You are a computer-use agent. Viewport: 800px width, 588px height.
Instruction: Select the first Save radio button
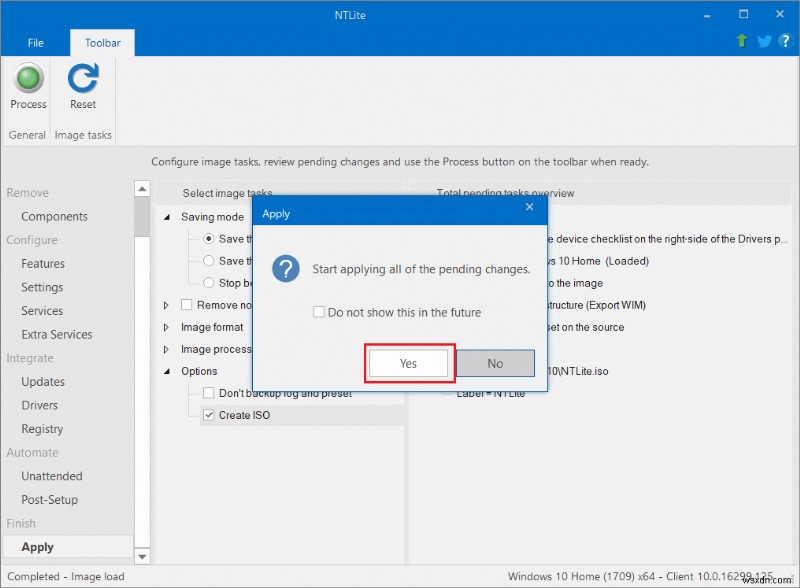[209, 238]
